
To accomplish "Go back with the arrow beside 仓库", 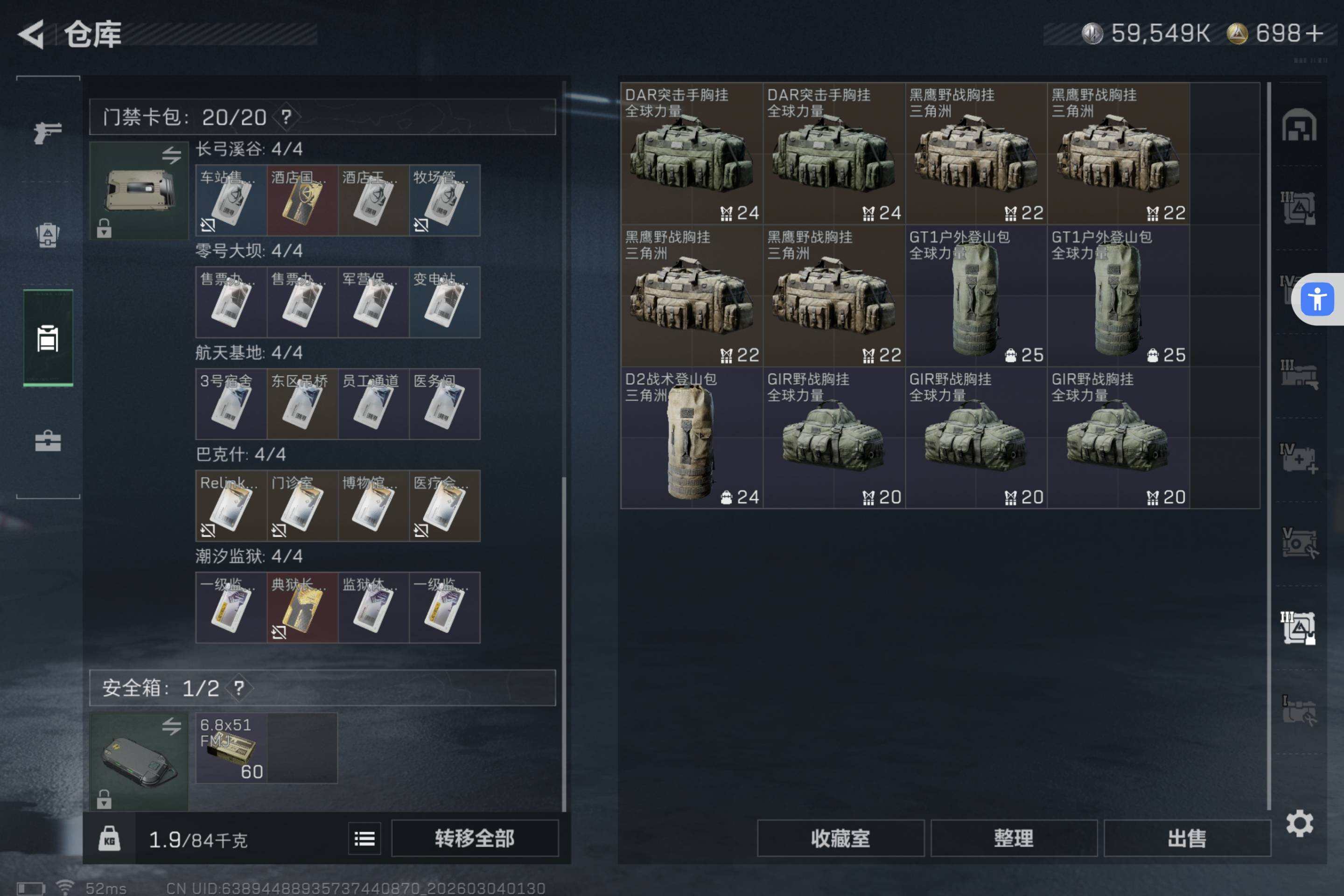I will (31, 34).
